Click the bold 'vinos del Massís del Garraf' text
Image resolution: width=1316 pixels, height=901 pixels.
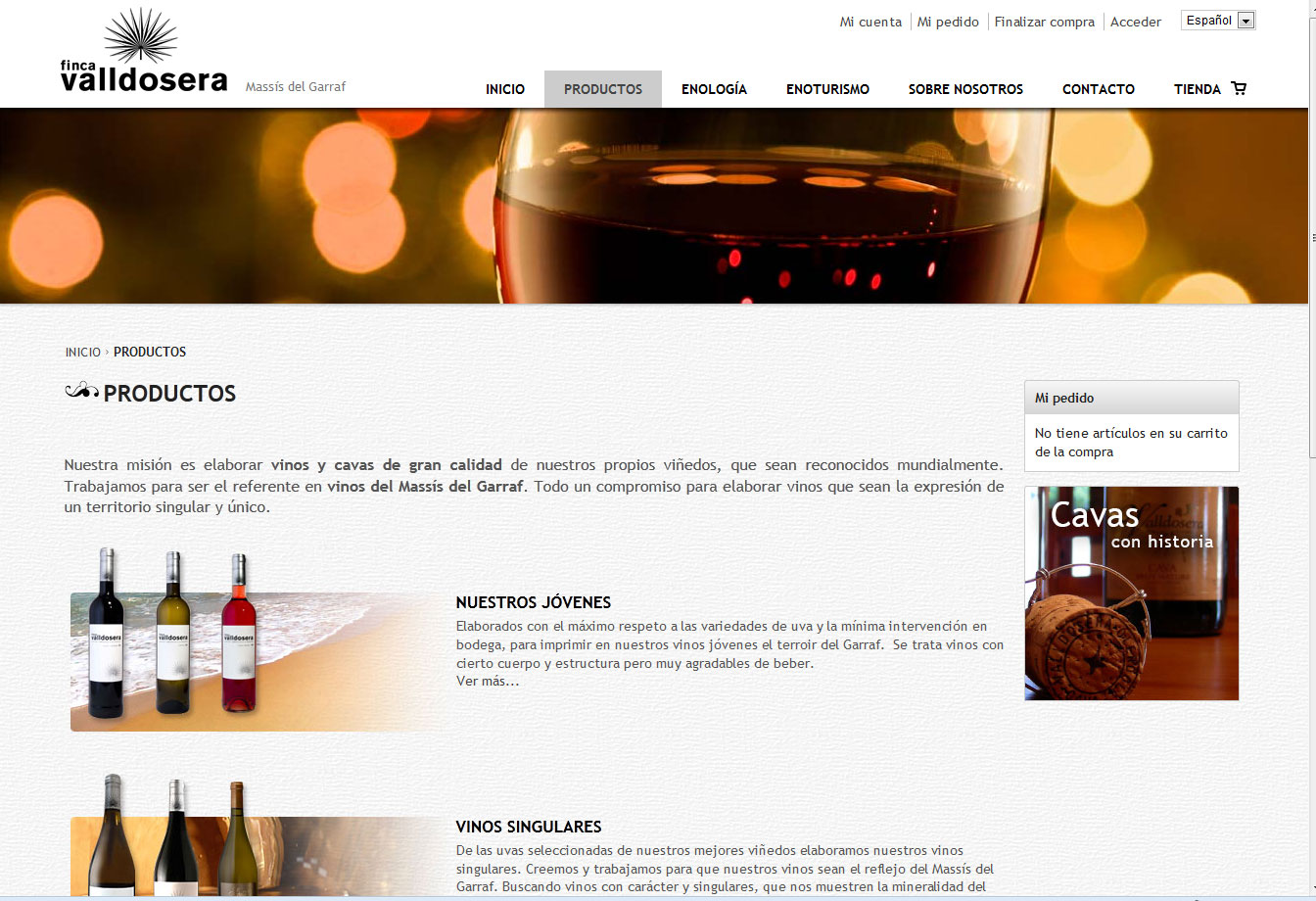coord(426,486)
